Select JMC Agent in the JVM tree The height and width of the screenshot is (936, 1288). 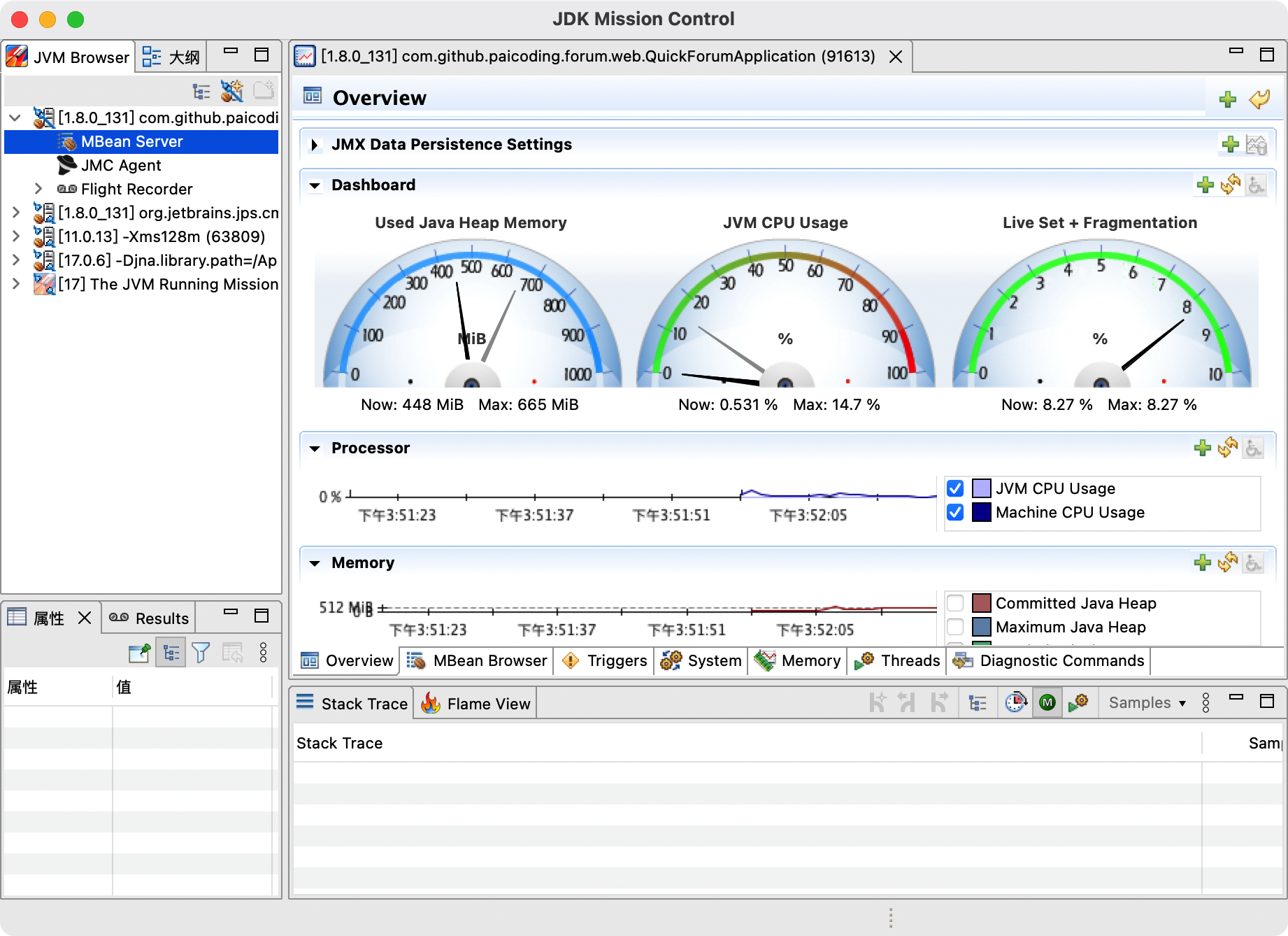coord(121,165)
